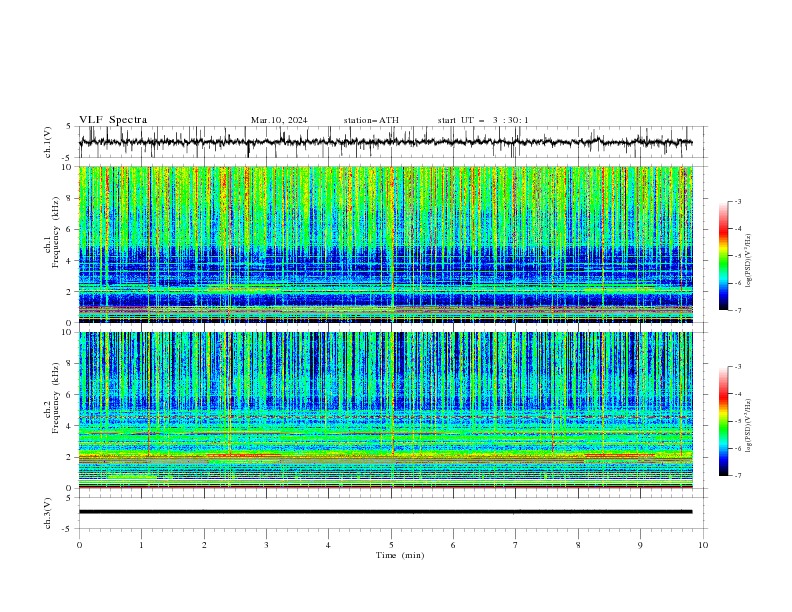The image size is (792, 612).
Task: Click the "7" tick on Time axis
Action: tap(516, 545)
